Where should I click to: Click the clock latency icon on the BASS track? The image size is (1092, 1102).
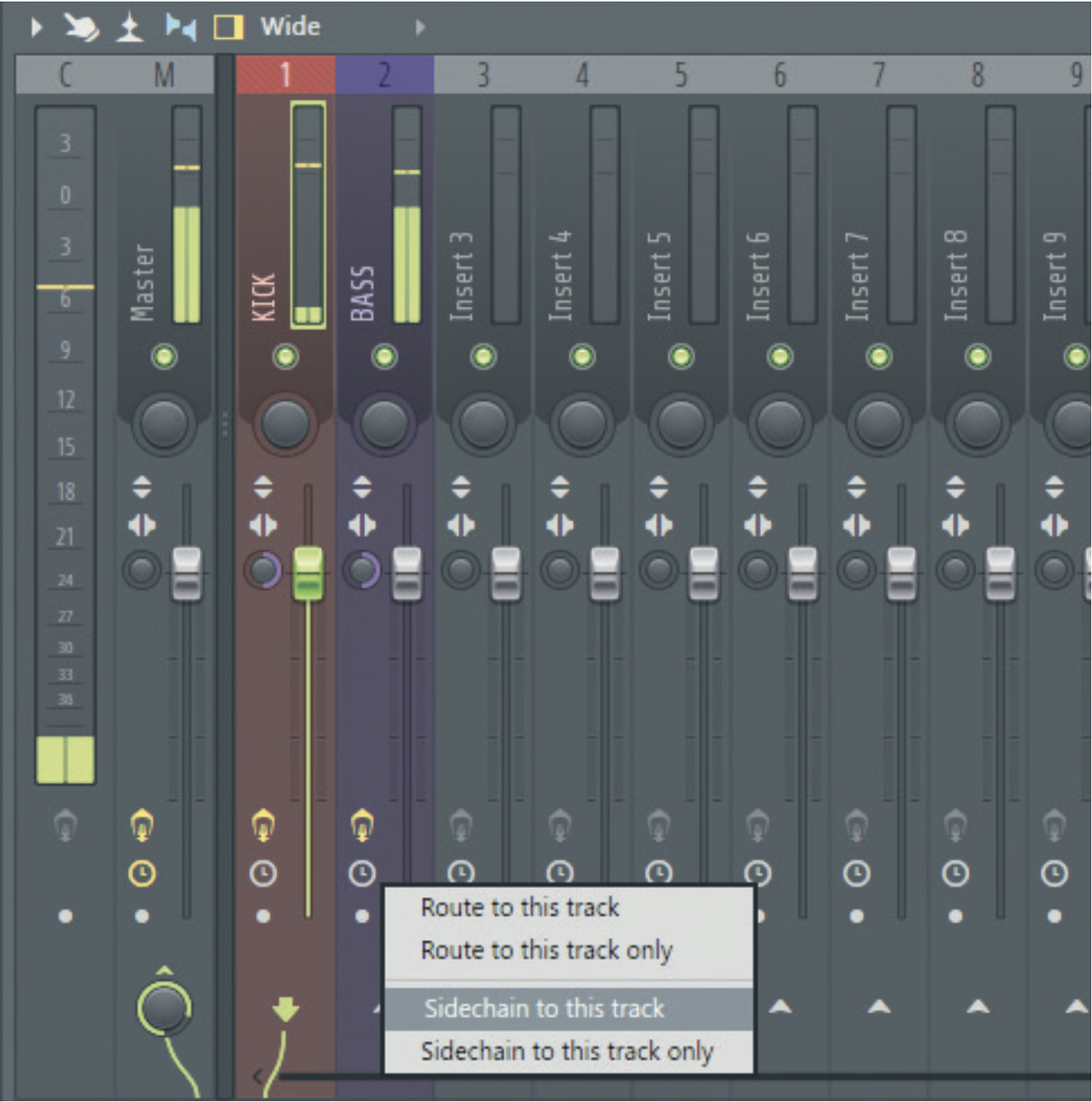[361, 875]
